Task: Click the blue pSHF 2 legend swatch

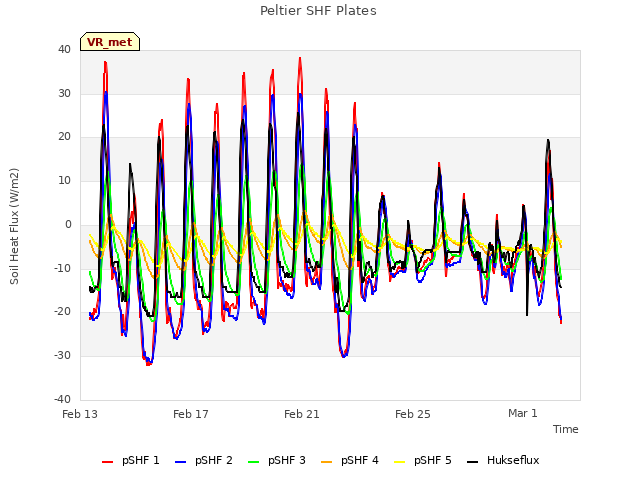Action: [180, 462]
